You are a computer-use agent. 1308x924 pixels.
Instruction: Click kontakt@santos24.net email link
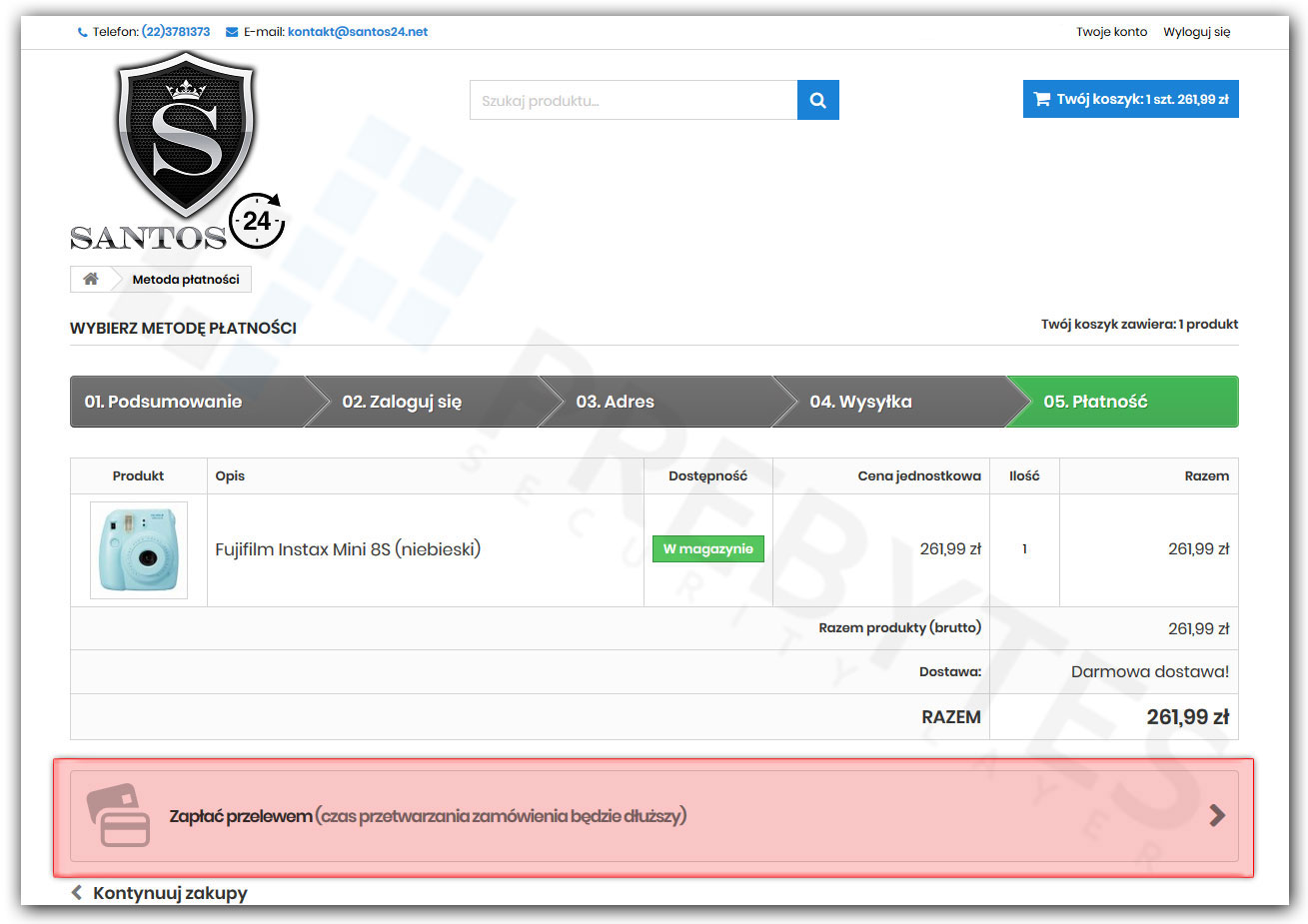358,32
